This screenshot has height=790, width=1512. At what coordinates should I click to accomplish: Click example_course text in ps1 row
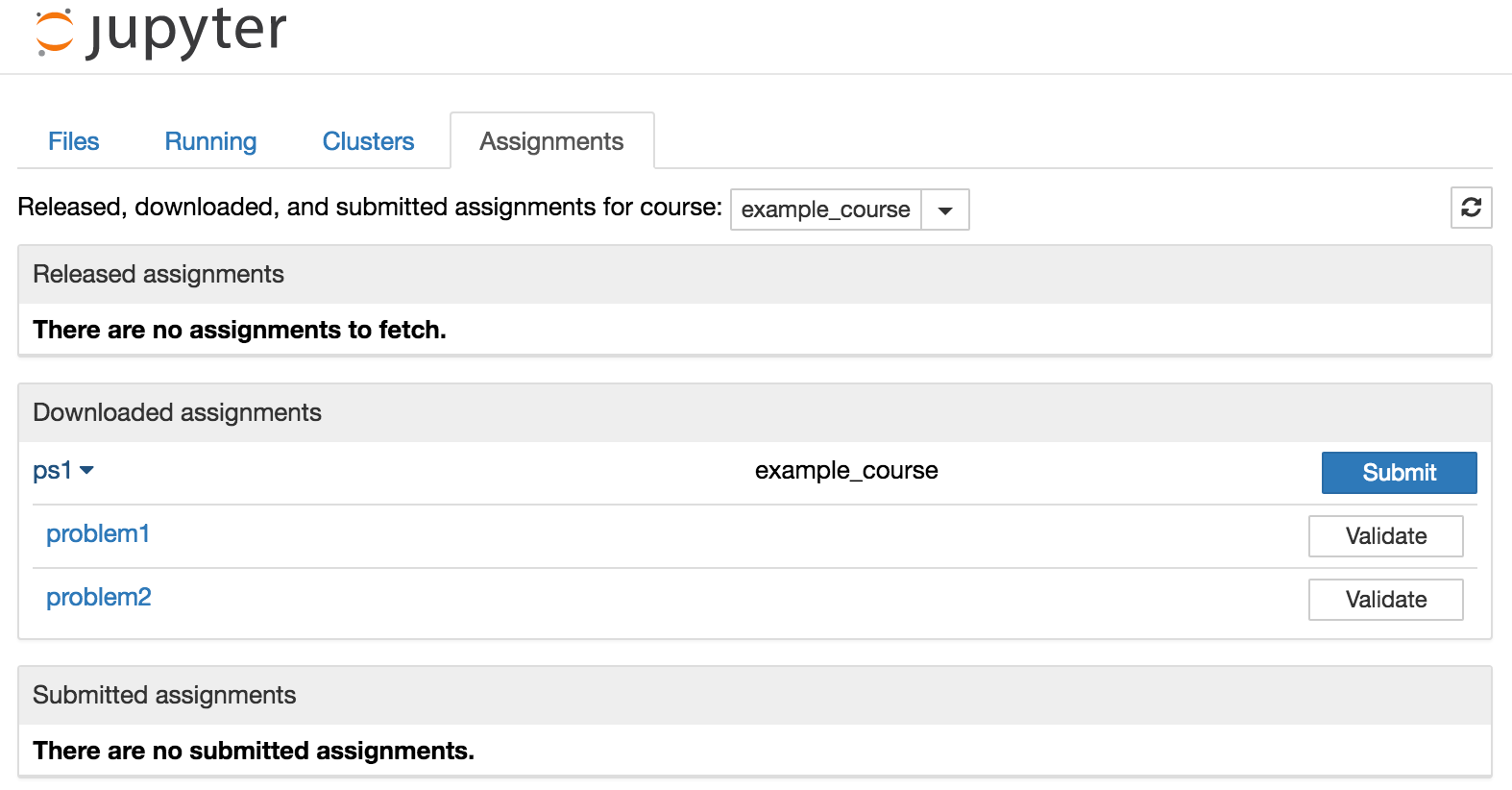846,471
